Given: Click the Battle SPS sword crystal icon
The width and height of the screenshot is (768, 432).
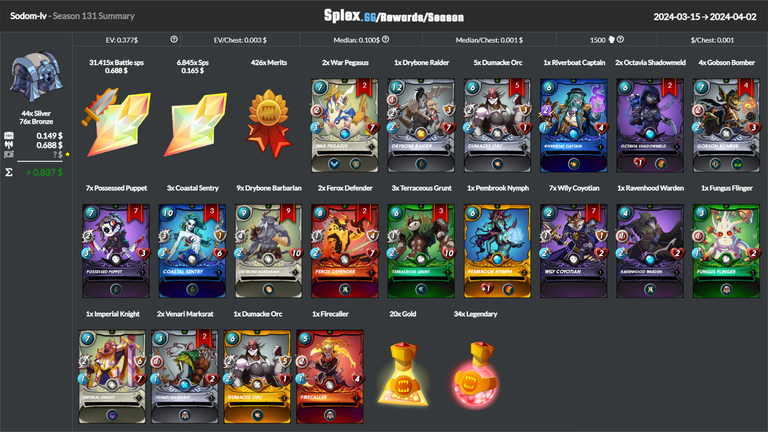Looking at the screenshot, I should pyautogui.click(x=116, y=122).
